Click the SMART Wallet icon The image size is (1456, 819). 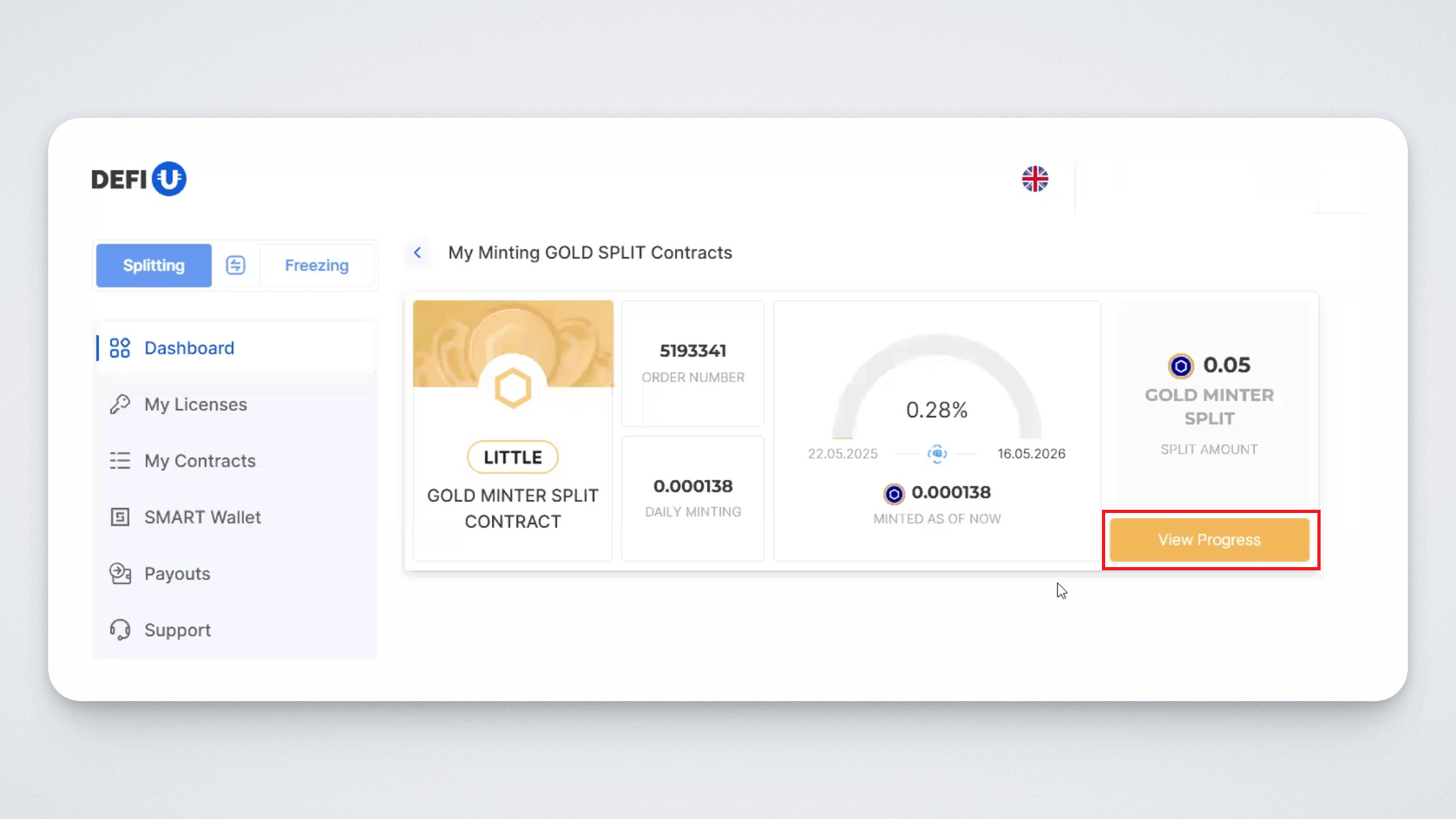click(120, 517)
